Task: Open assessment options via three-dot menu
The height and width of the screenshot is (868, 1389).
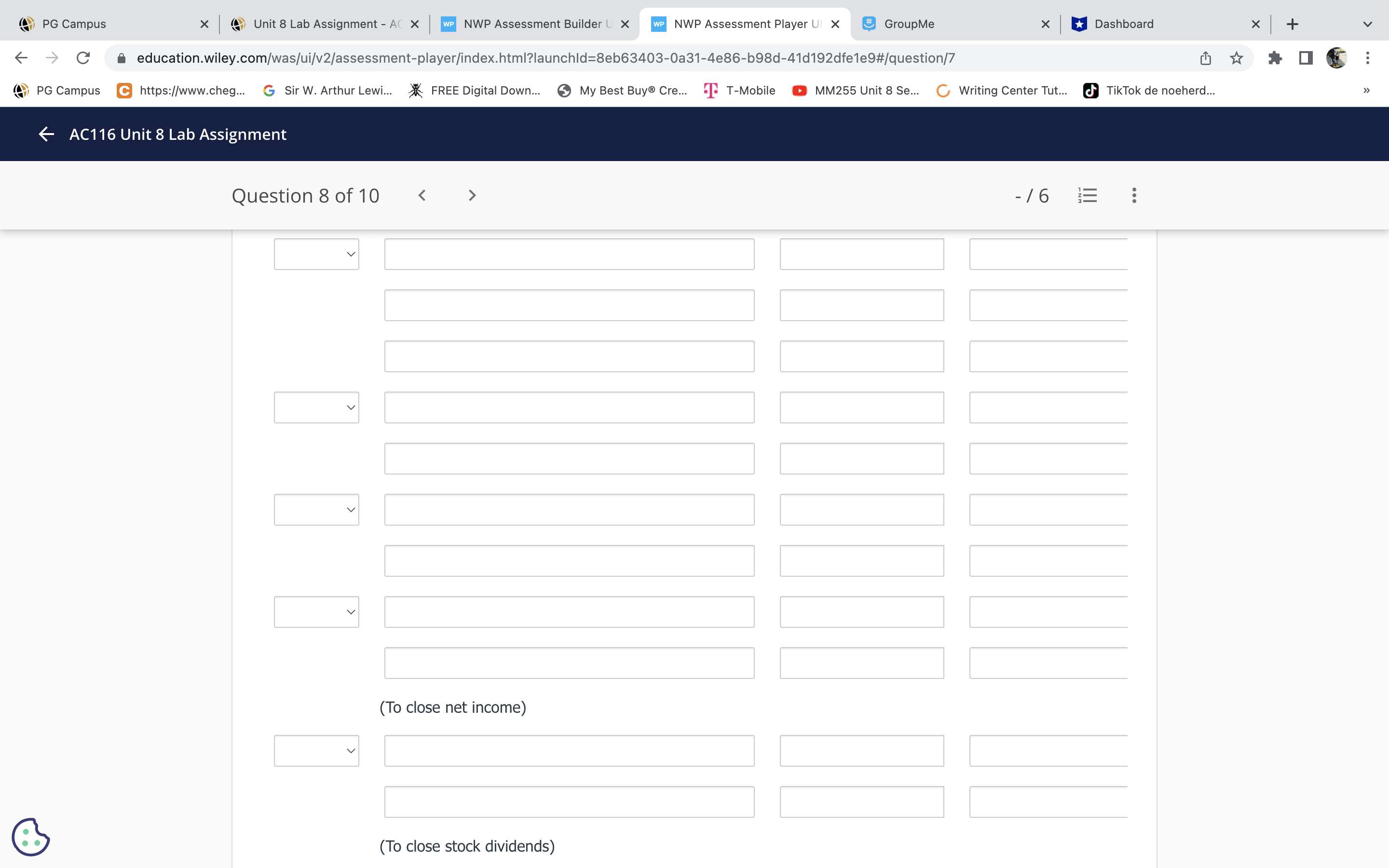Action: pyautogui.click(x=1133, y=195)
